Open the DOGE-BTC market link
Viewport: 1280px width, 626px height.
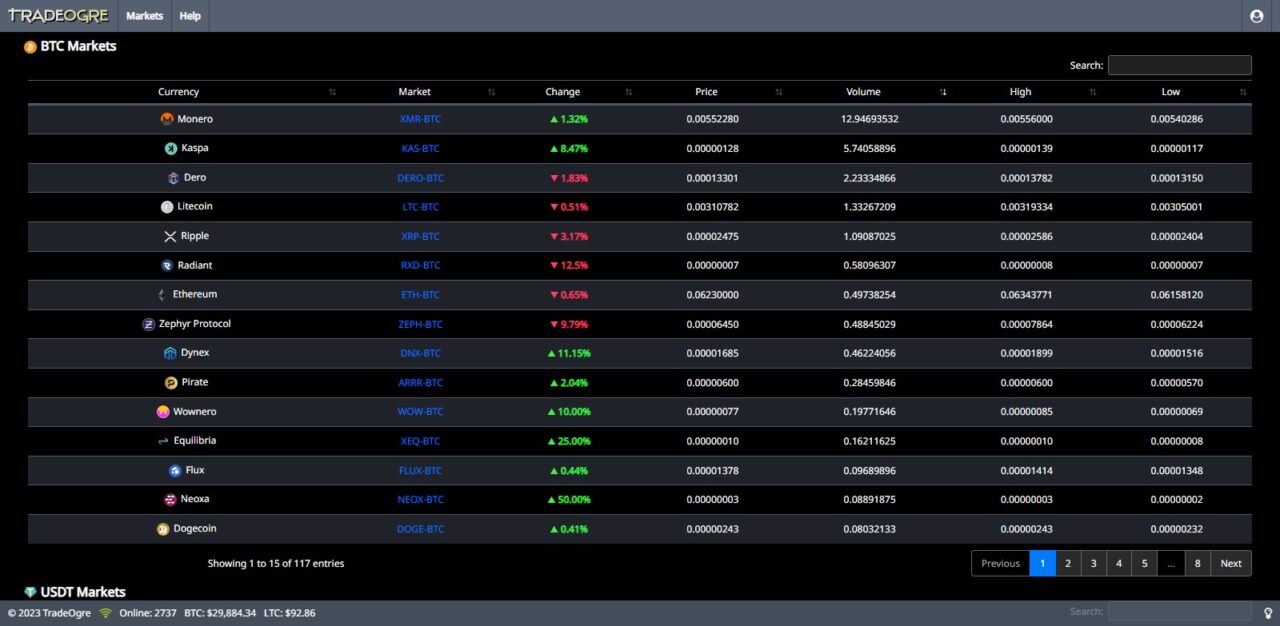tap(420, 529)
